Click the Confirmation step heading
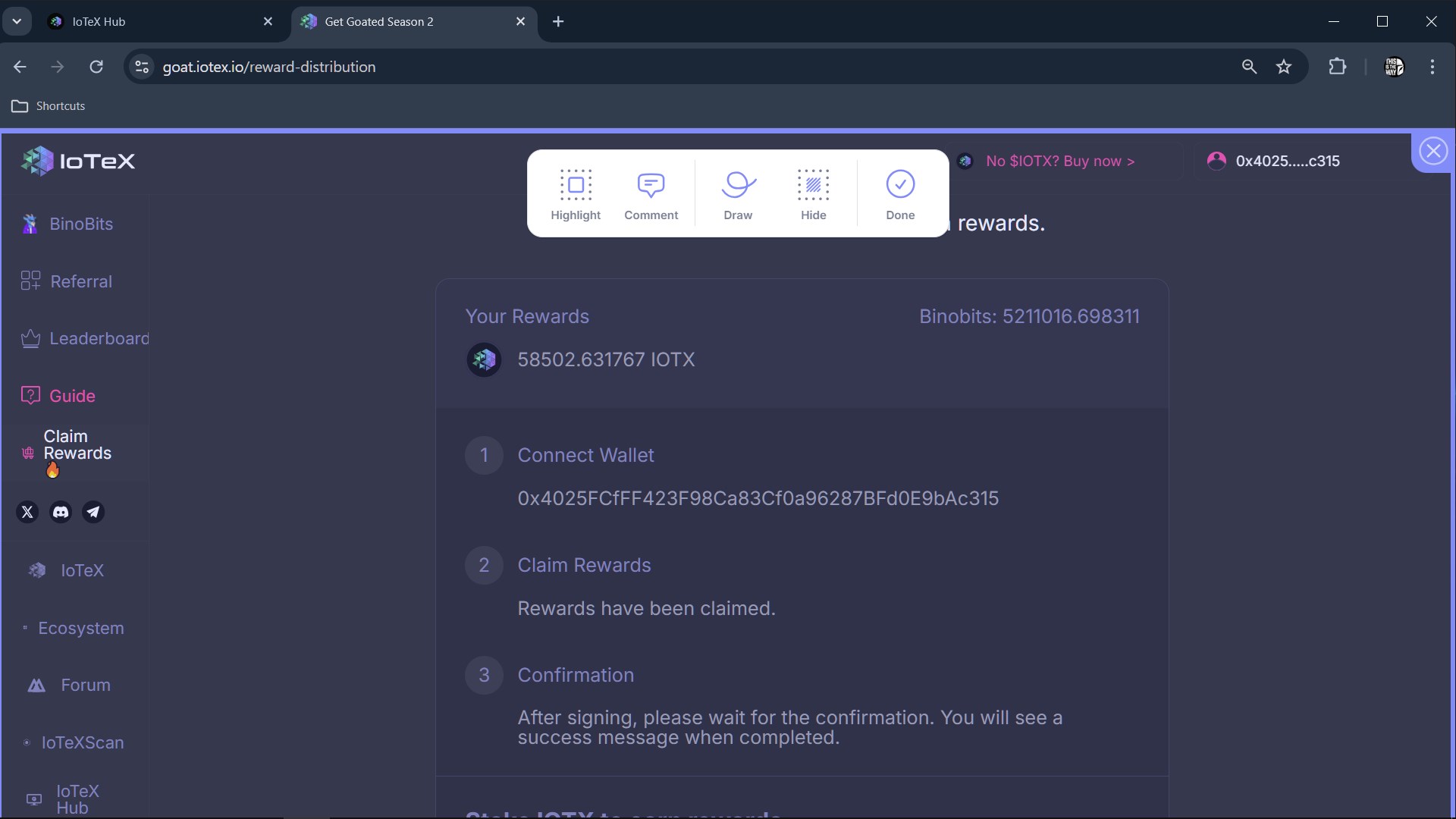 click(x=576, y=675)
